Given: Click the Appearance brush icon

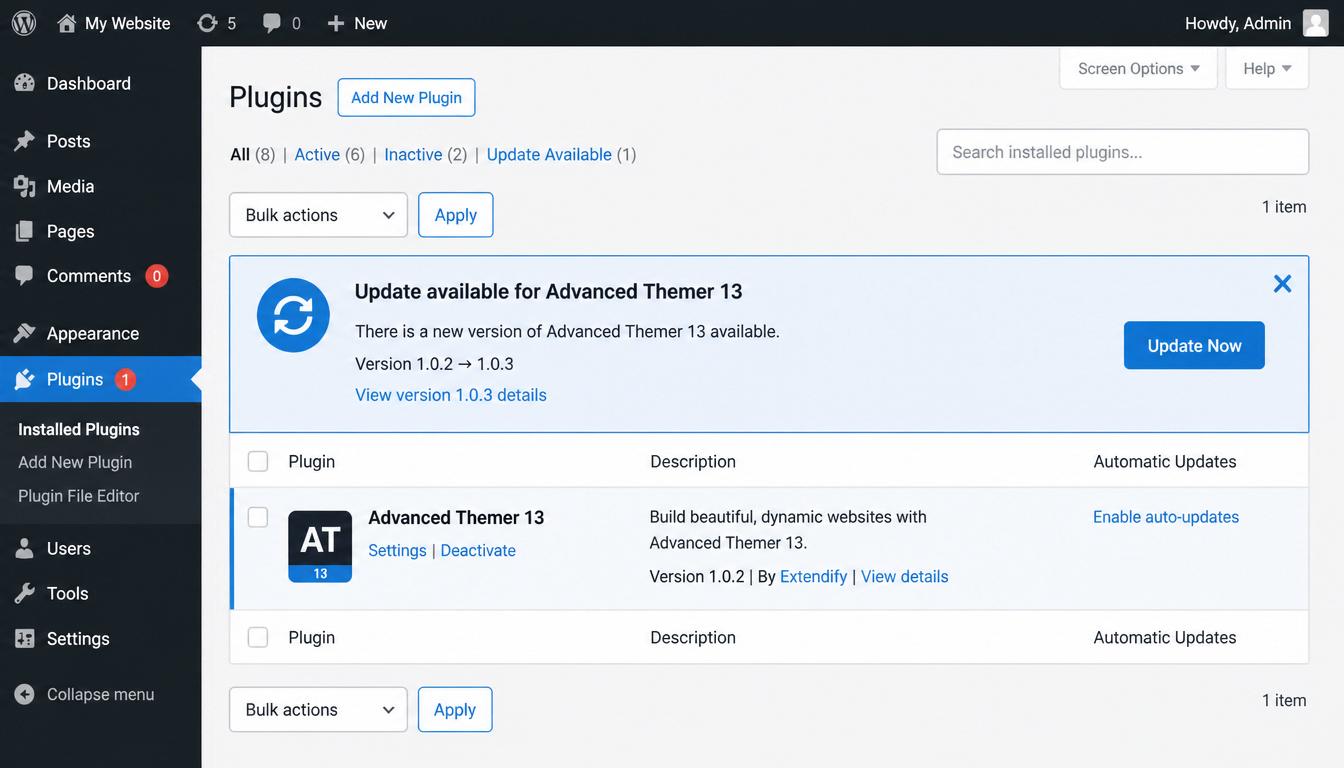Looking at the screenshot, I should (x=25, y=333).
